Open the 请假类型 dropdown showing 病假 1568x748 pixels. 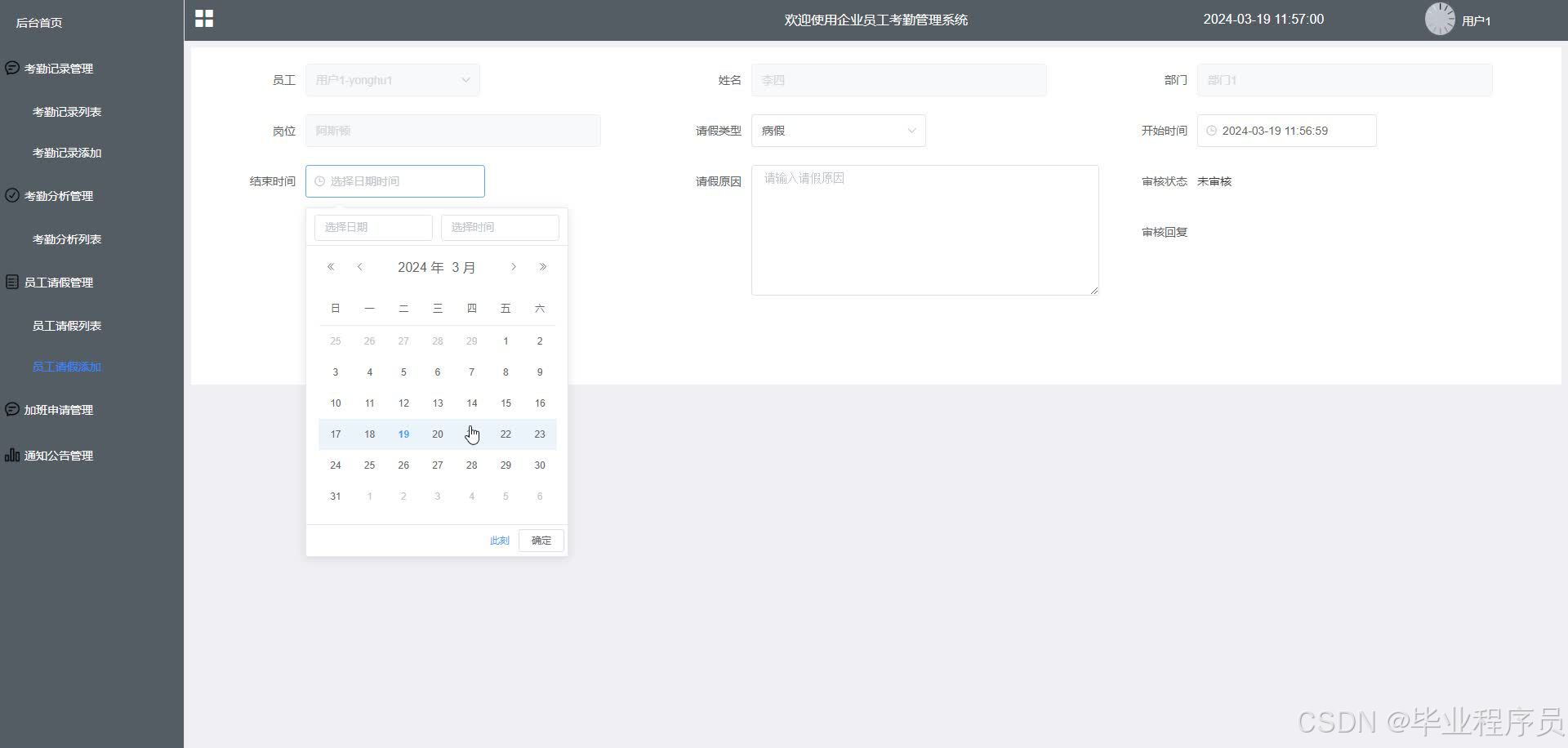[x=839, y=131]
